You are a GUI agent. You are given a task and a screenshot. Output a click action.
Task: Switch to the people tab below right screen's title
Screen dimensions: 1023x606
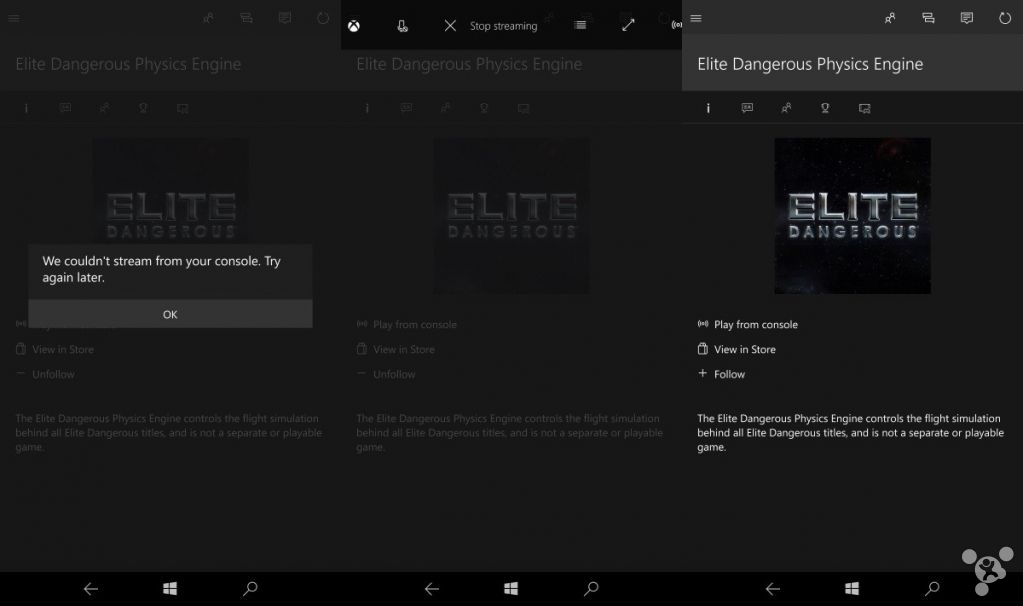[786, 108]
